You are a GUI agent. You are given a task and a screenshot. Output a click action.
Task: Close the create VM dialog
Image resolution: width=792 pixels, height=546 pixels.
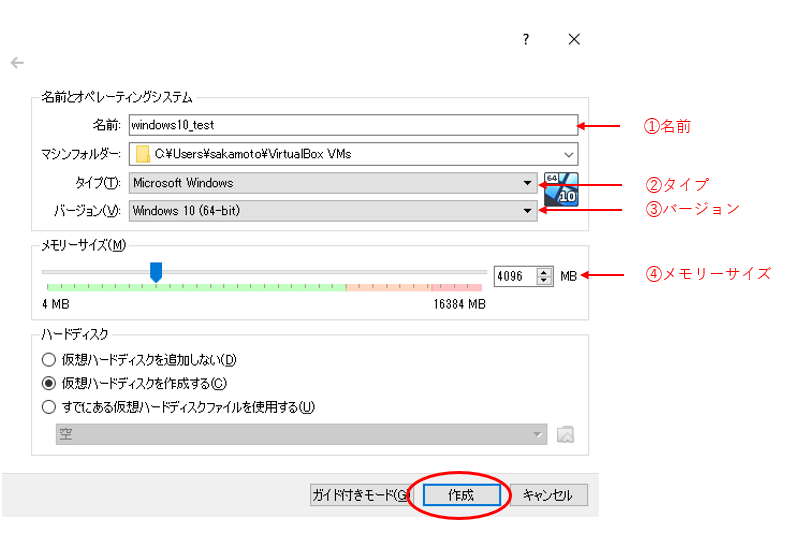tap(574, 39)
